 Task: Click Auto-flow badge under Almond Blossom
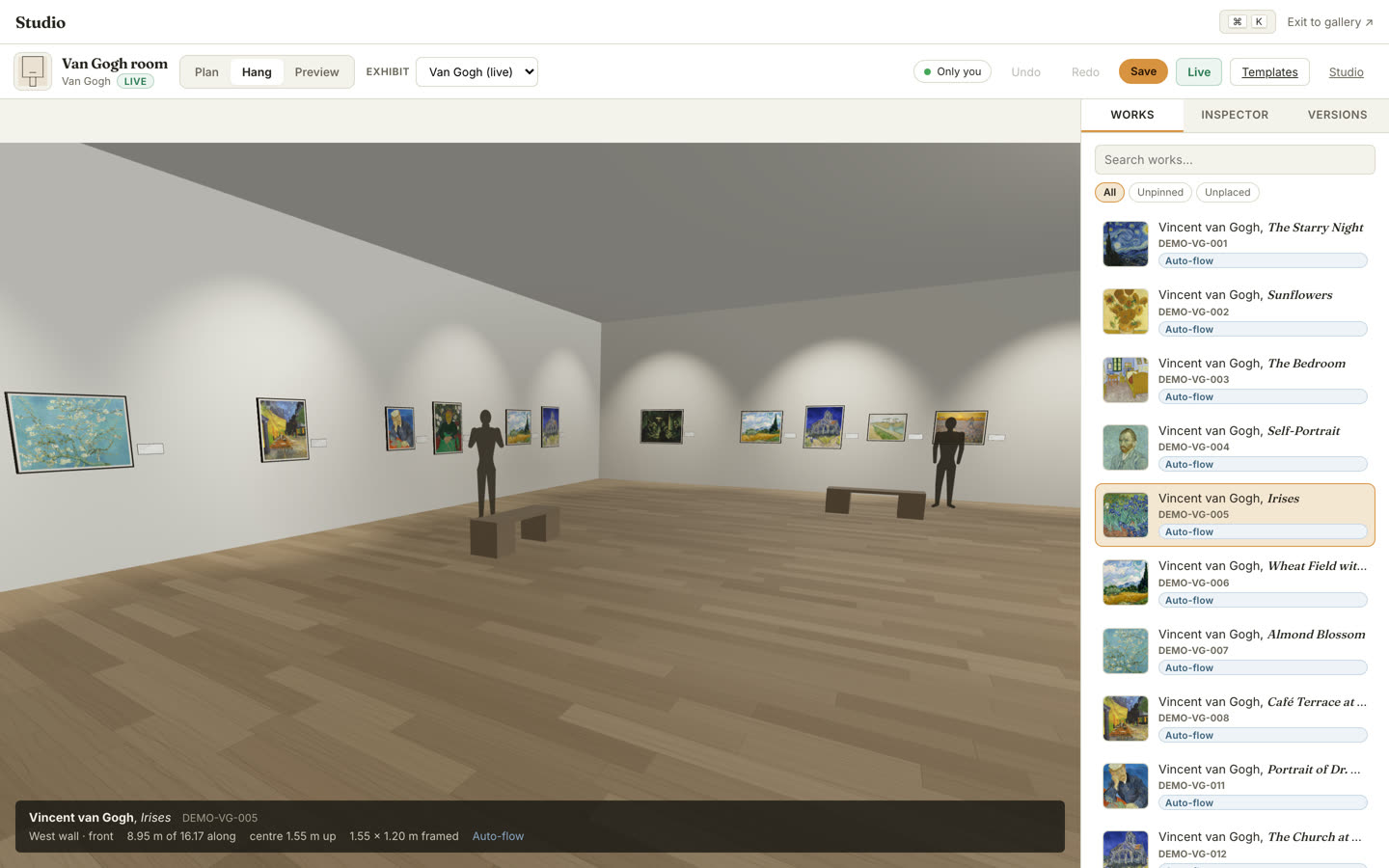click(1263, 667)
